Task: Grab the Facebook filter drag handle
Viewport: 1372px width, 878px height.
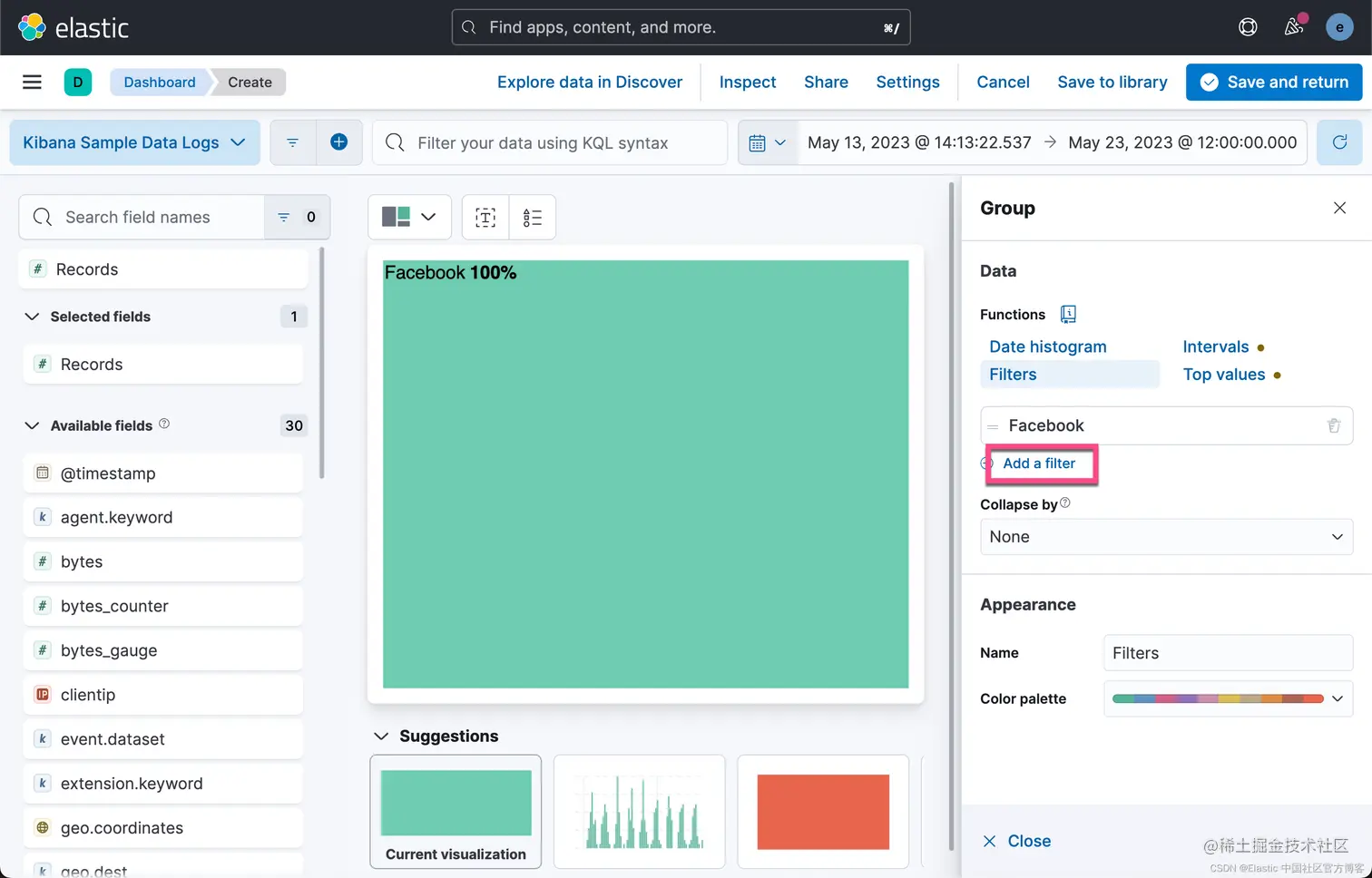Action: [x=993, y=425]
